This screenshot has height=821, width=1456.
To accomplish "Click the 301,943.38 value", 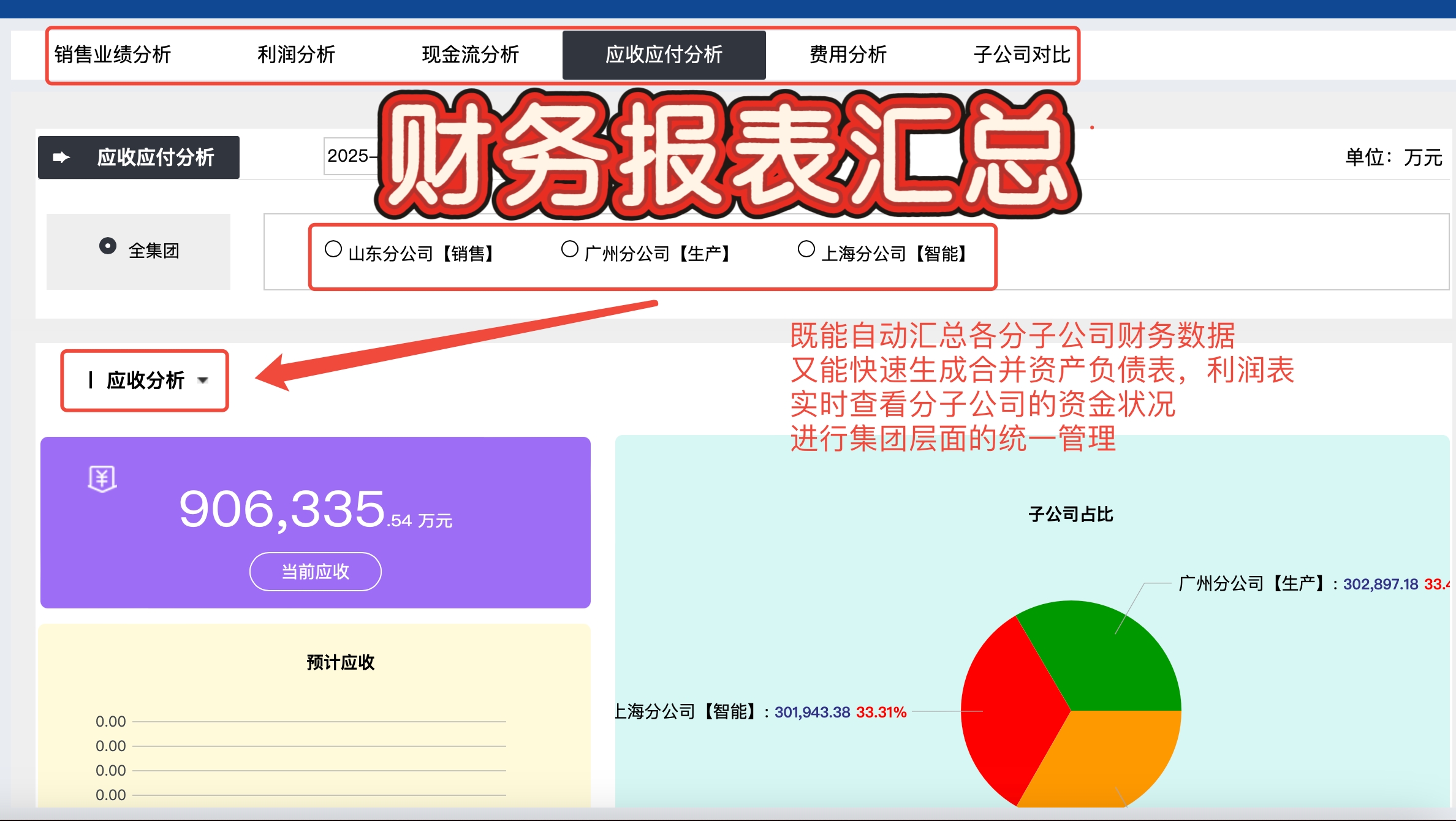I will (812, 713).
